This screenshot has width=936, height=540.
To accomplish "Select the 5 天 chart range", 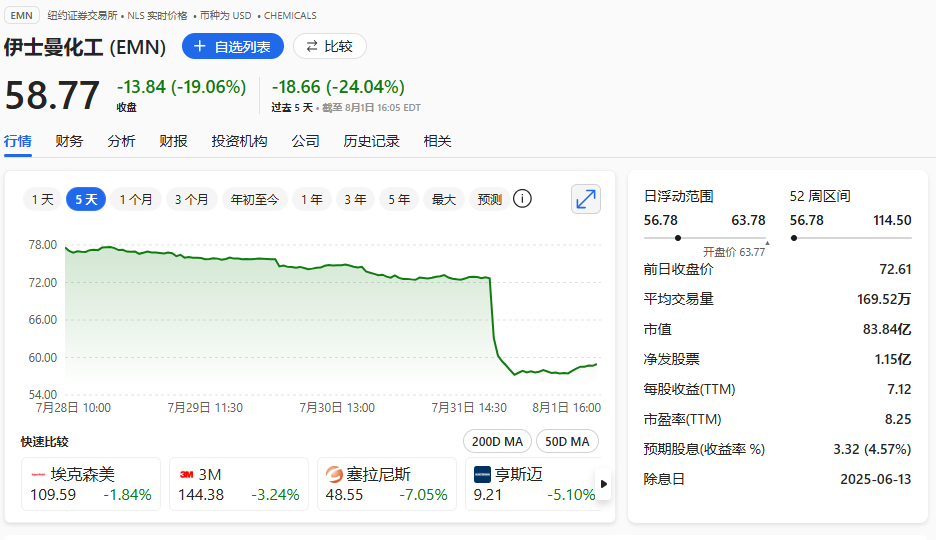I will click(86, 199).
